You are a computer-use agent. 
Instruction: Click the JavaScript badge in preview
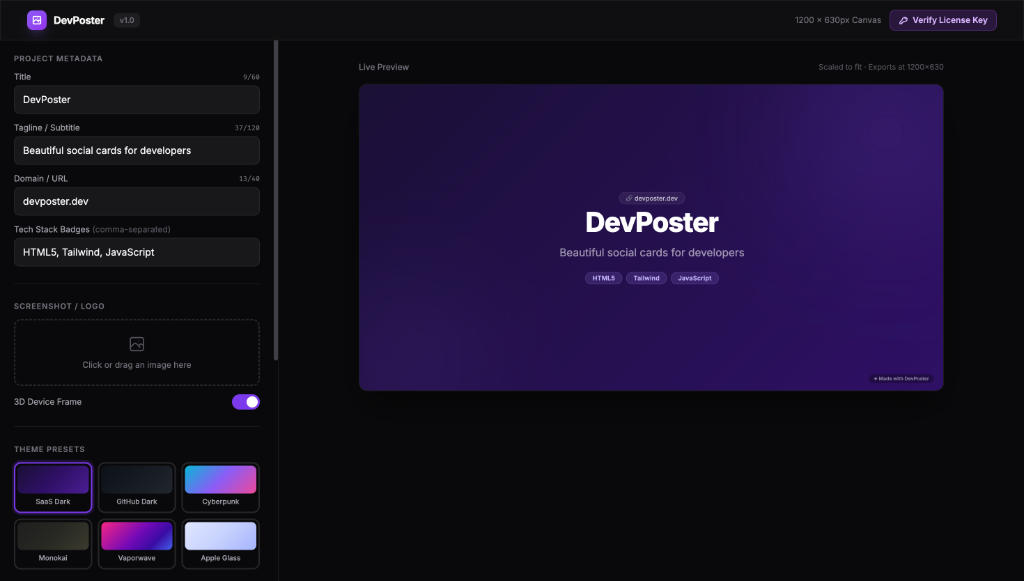pos(695,278)
